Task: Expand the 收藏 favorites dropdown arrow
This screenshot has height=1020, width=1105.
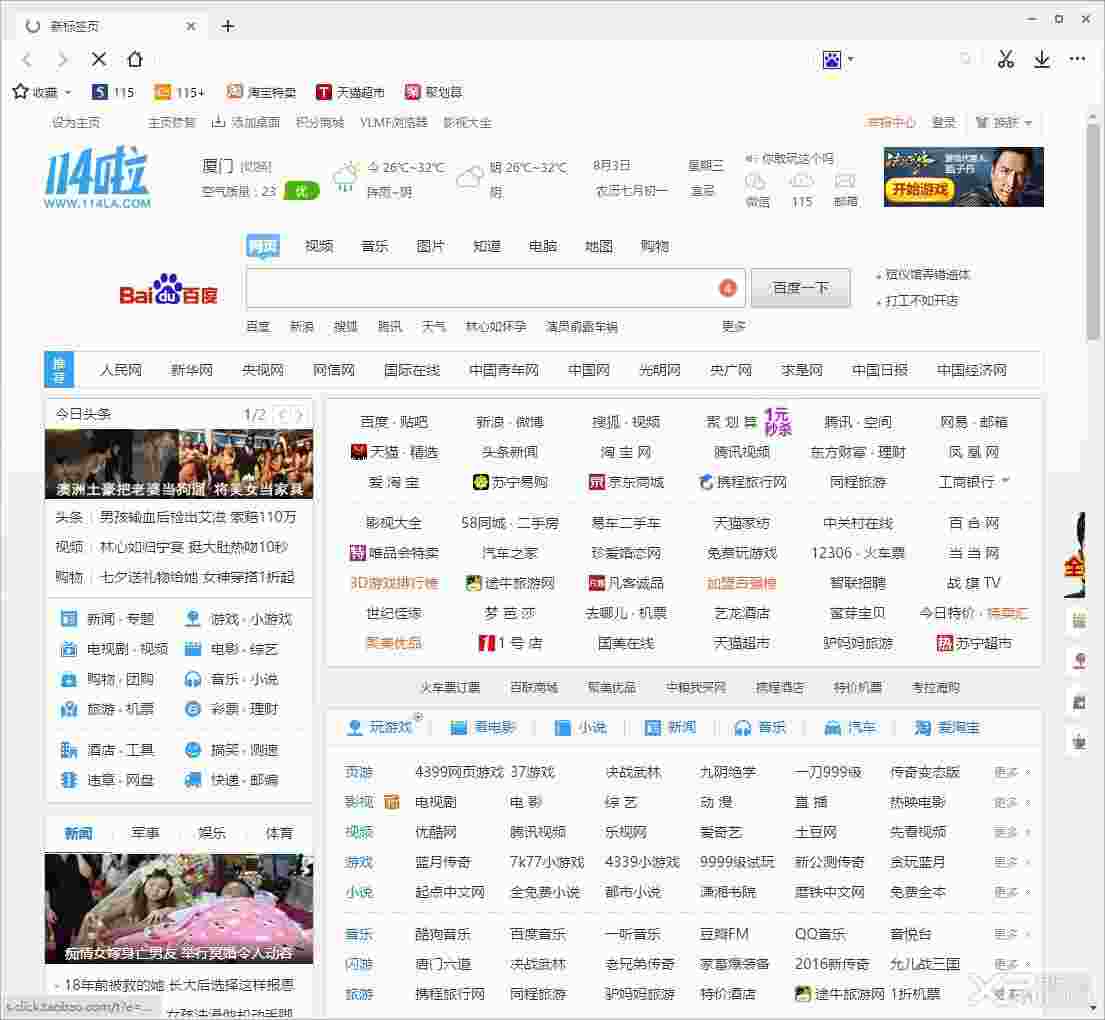Action: (68, 92)
